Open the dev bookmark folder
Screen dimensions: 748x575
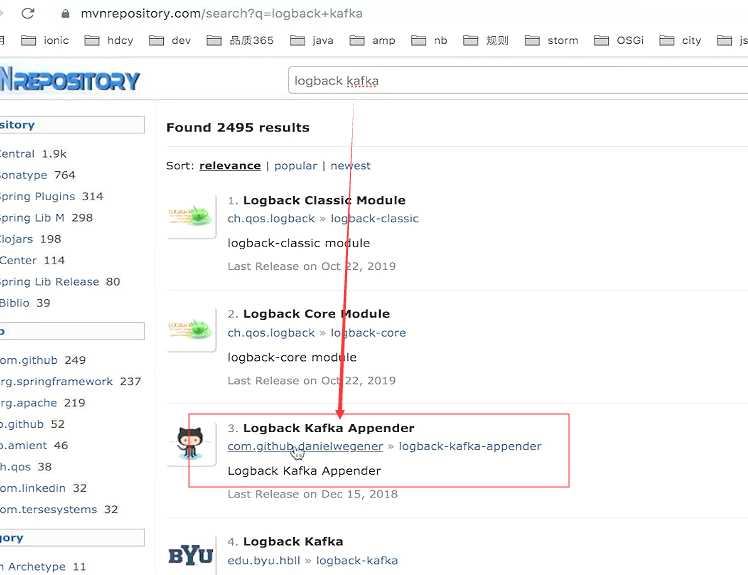[x=170, y=41]
